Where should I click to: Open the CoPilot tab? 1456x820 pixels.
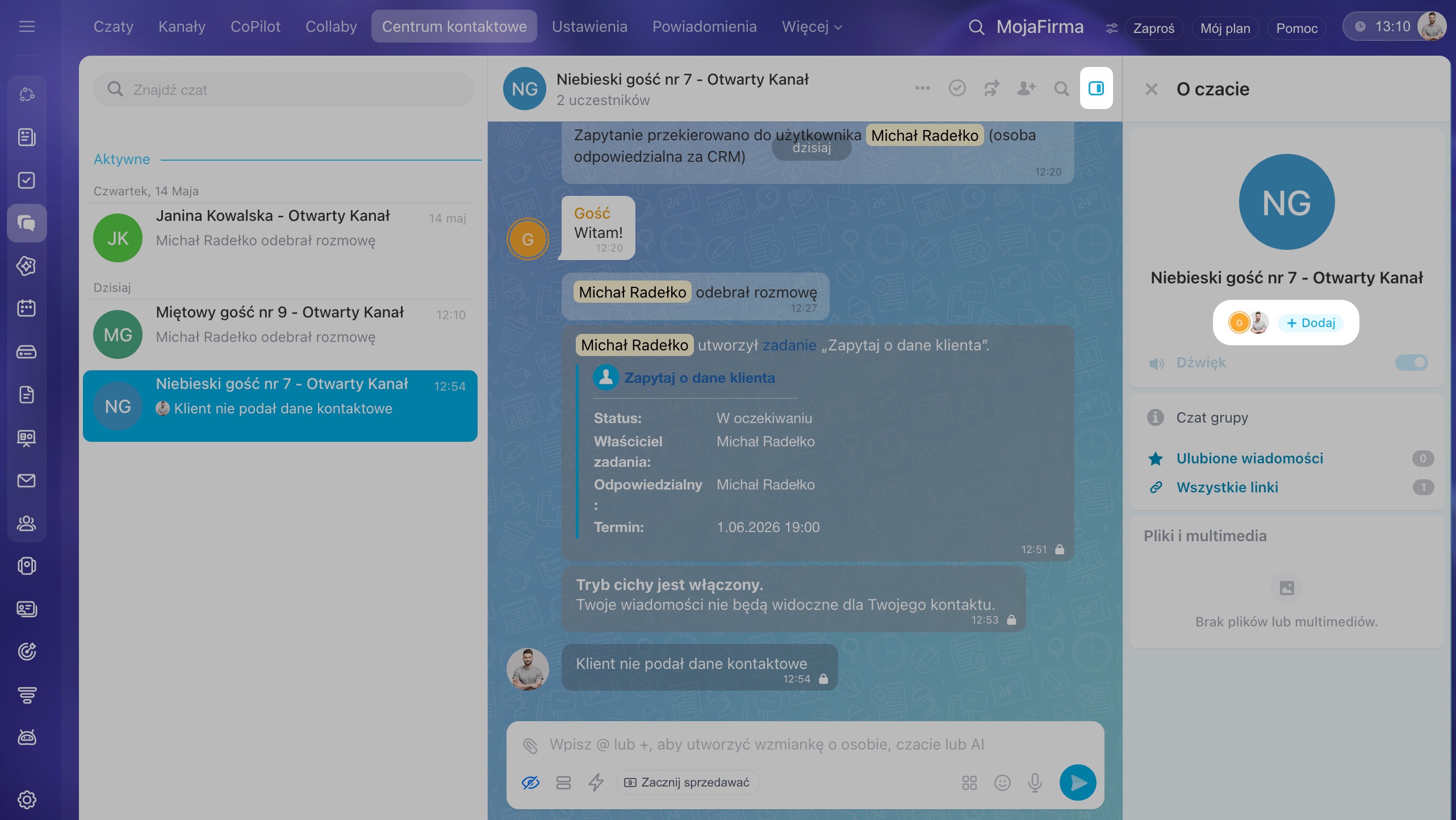point(256,27)
